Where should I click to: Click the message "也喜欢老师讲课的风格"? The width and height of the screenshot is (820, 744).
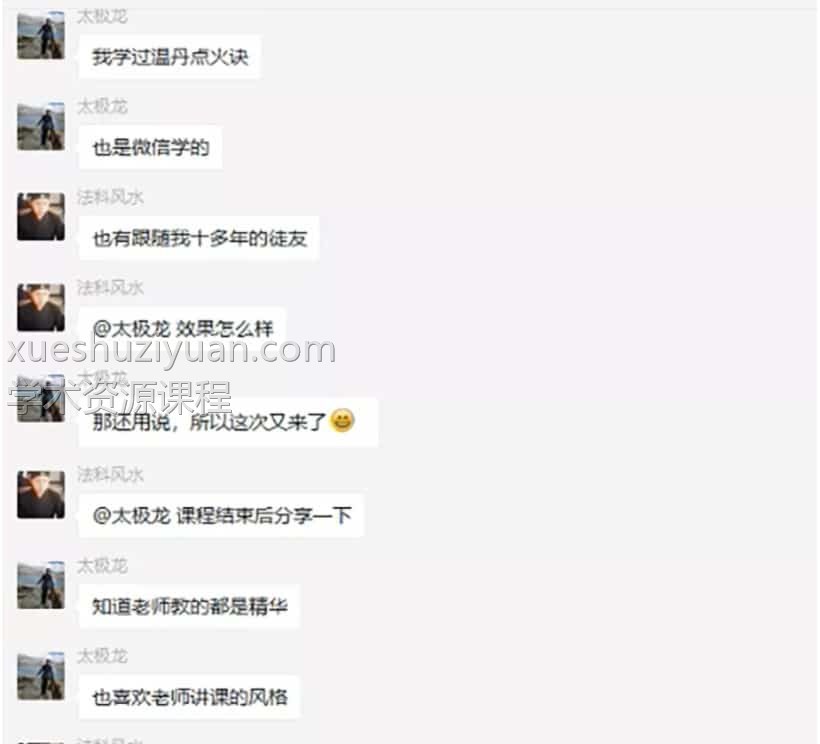(189, 697)
